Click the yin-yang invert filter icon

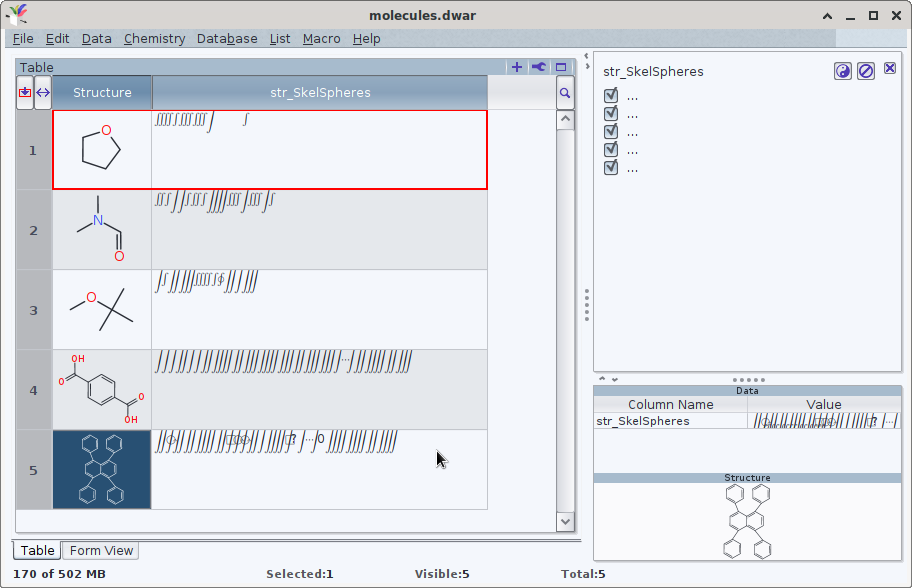click(843, 71)
